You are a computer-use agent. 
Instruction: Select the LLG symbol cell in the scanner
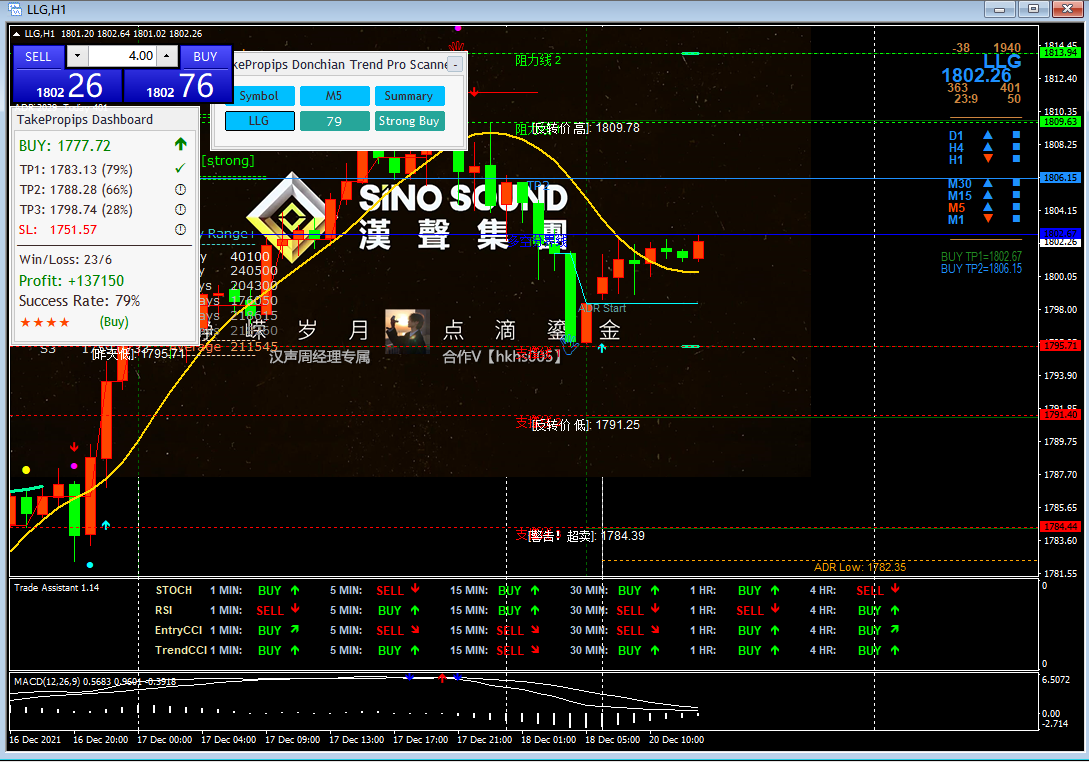coord(259,121)
